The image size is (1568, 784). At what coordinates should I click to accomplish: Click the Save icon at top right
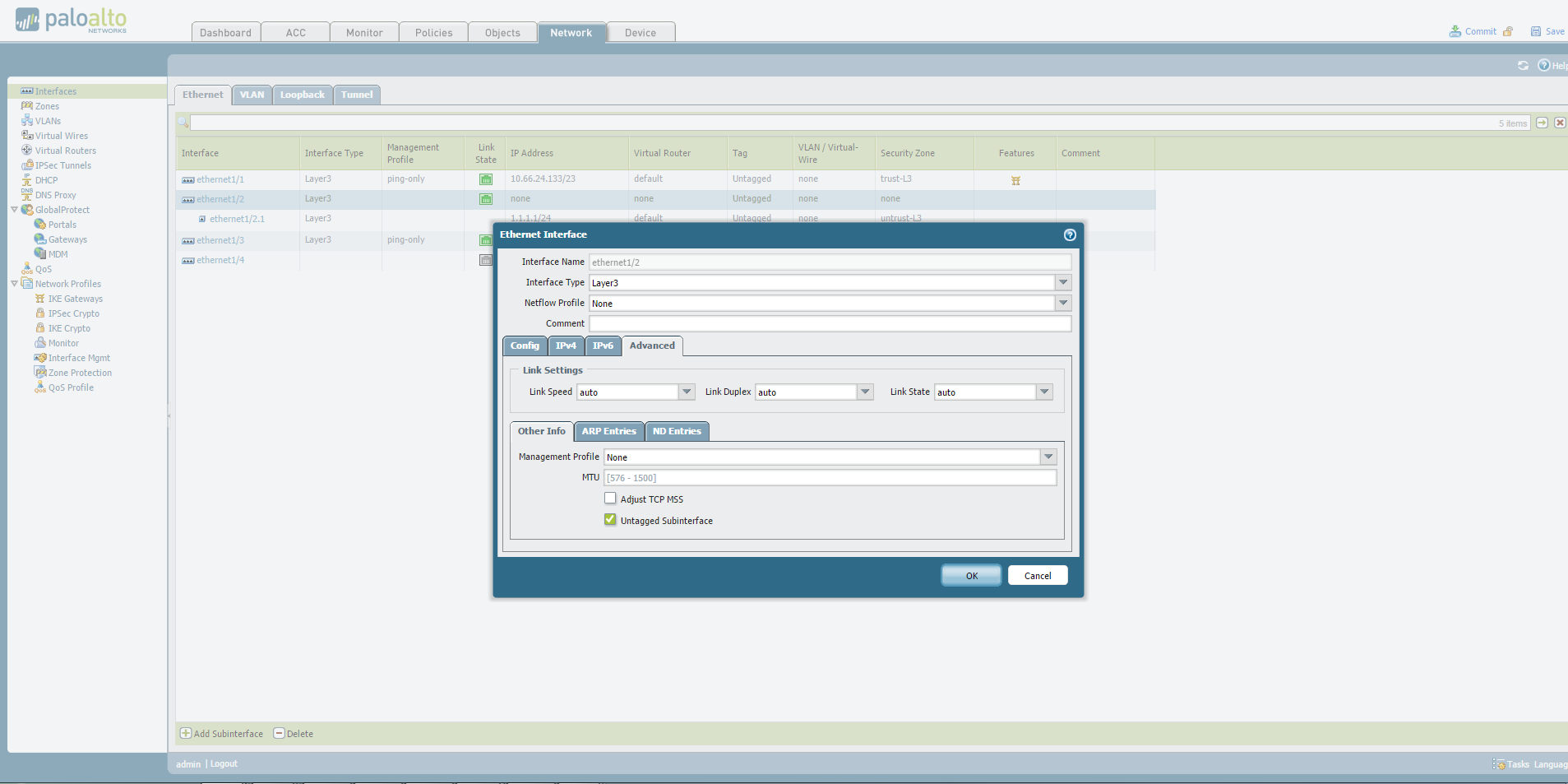point(1535,32)
